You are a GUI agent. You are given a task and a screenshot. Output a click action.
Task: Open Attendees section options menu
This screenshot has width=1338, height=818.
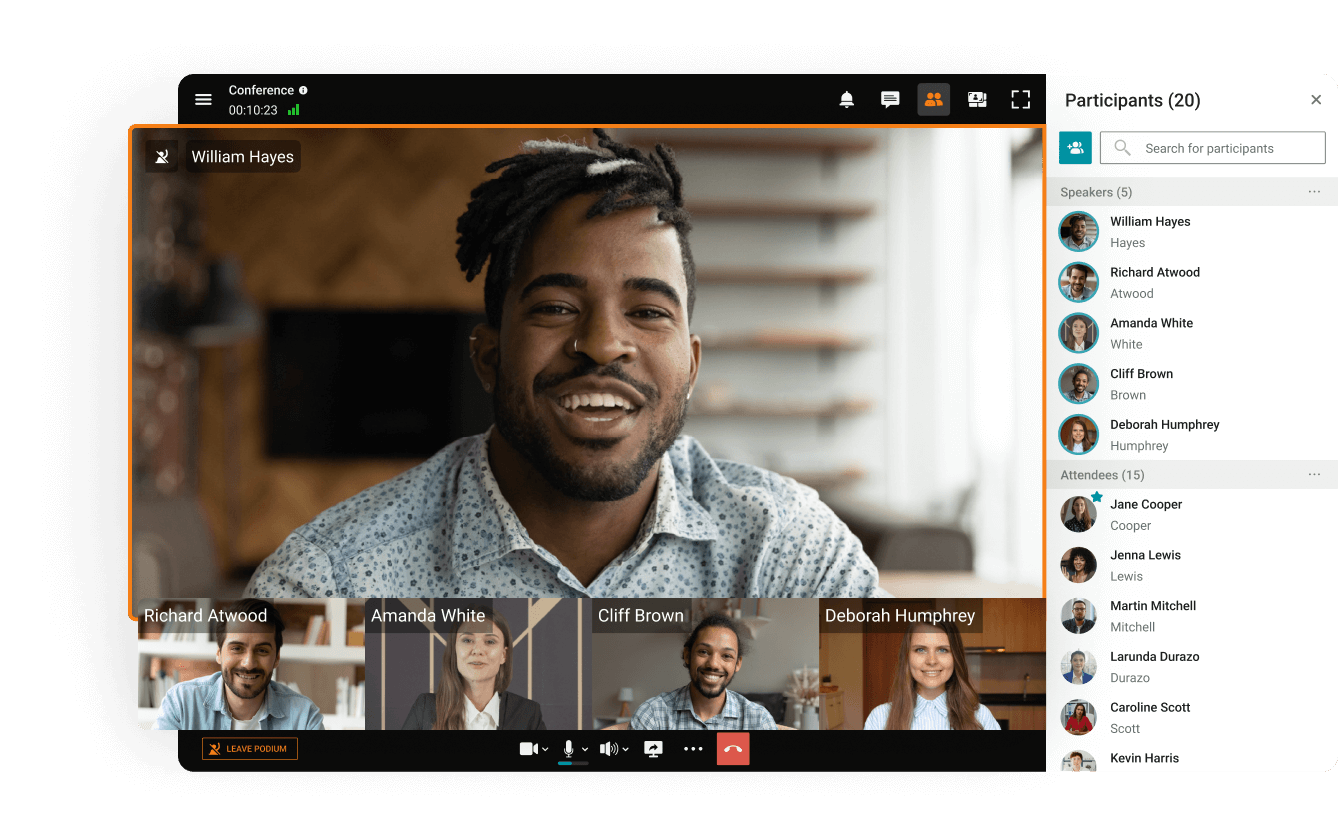[x=1314, y=475]
